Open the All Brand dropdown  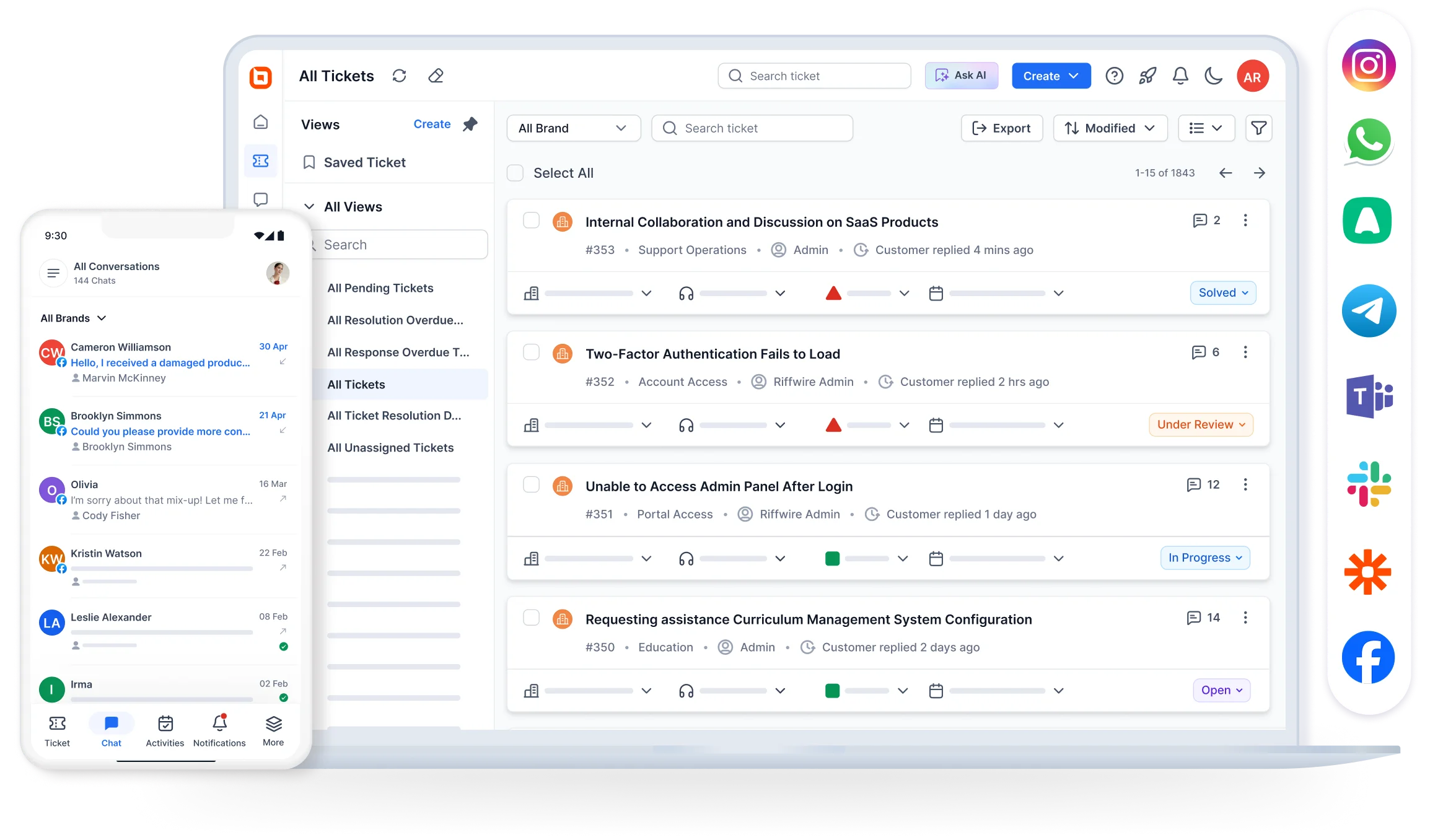573,128
